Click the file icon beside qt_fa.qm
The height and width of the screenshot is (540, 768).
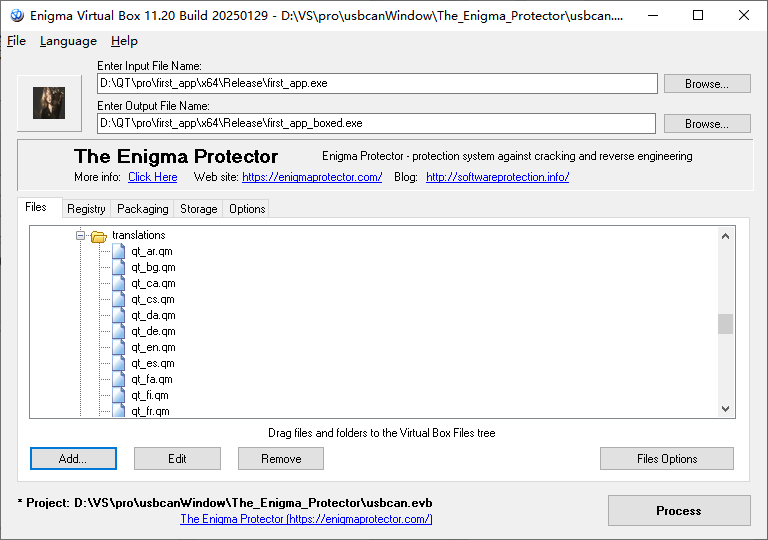coord(119,379)
